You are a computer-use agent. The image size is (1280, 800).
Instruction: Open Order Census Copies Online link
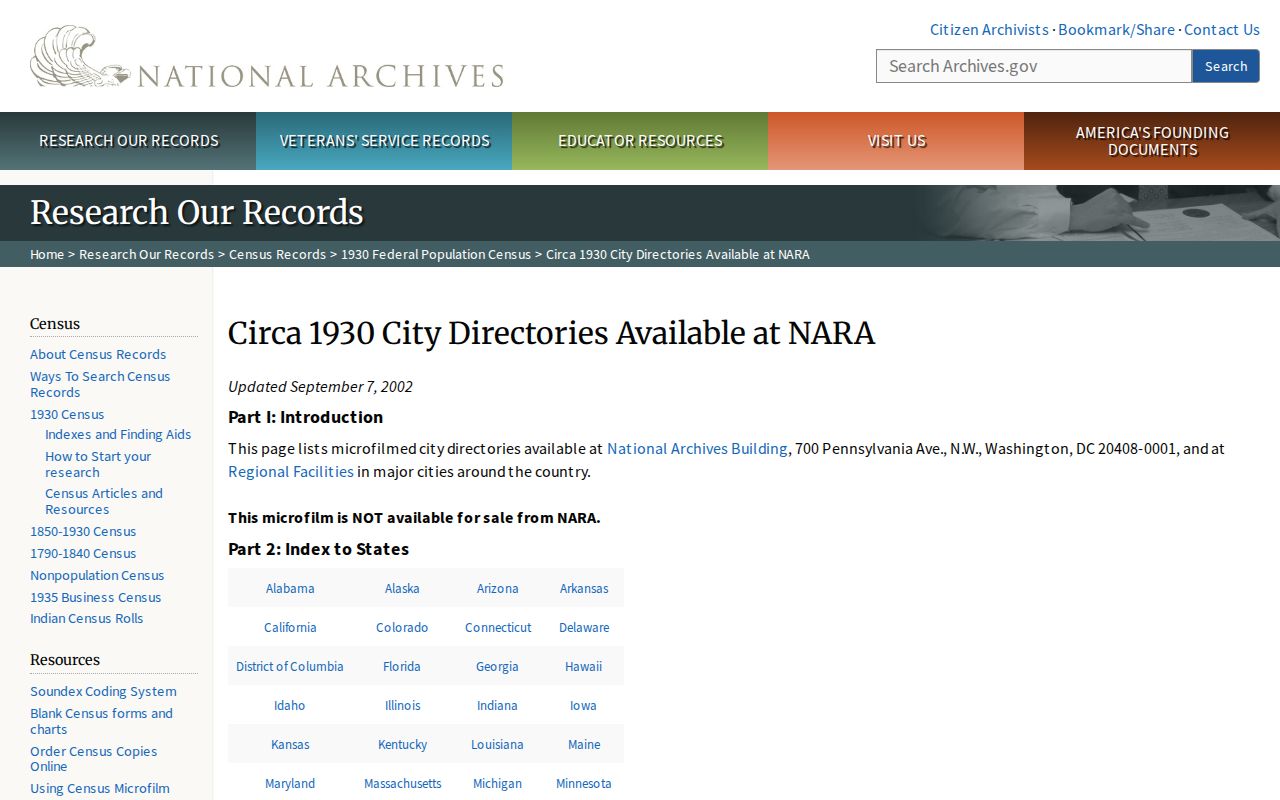point(93,759)
